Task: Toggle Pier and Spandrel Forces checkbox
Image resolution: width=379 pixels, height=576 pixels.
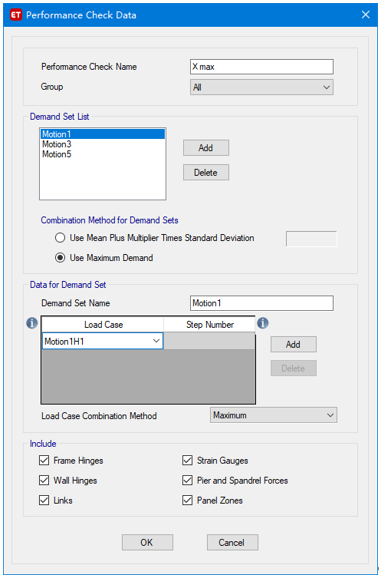Action: tap(187, 480)
